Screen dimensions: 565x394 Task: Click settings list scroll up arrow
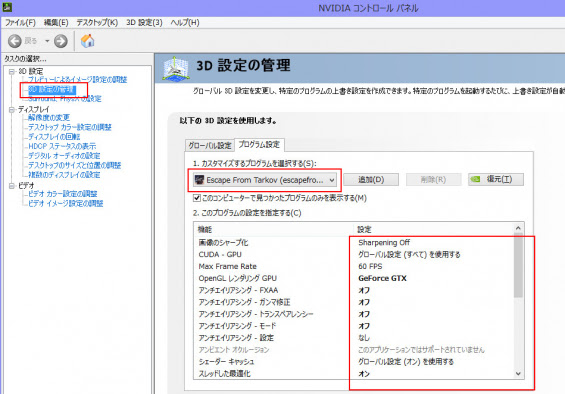(x=518, y=228)
